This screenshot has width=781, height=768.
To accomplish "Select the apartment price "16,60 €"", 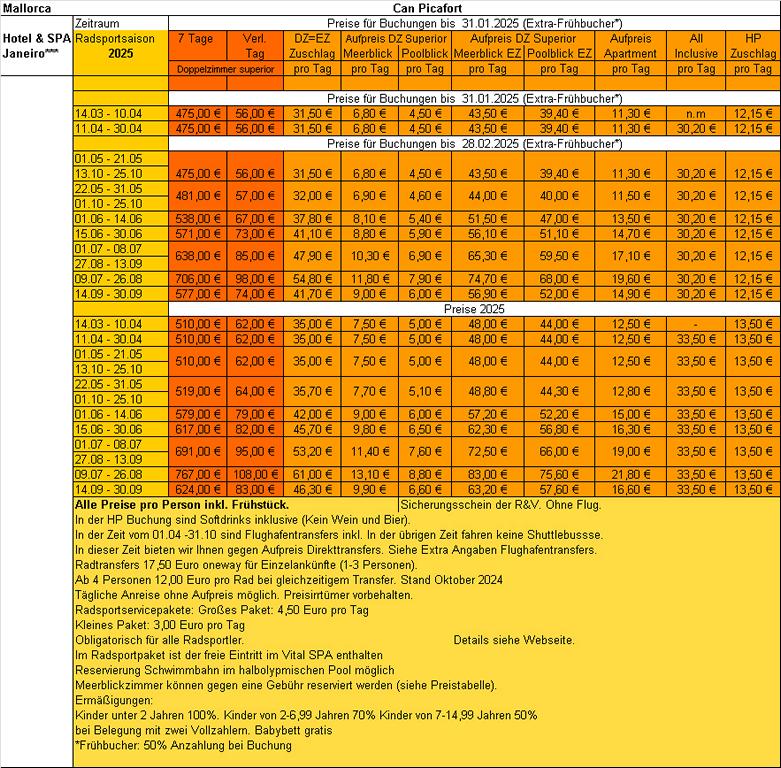I will (631, 490).
